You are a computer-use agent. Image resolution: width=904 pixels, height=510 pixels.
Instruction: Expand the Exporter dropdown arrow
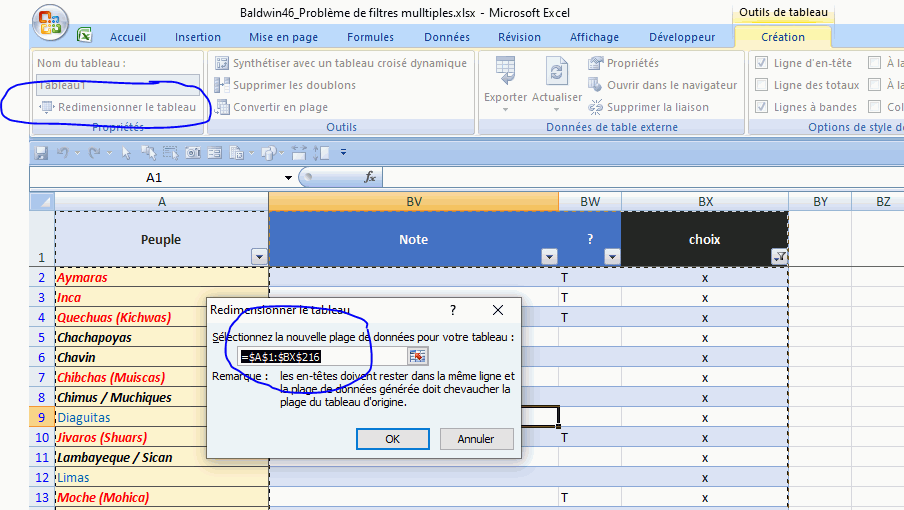[x=505, y=110]
